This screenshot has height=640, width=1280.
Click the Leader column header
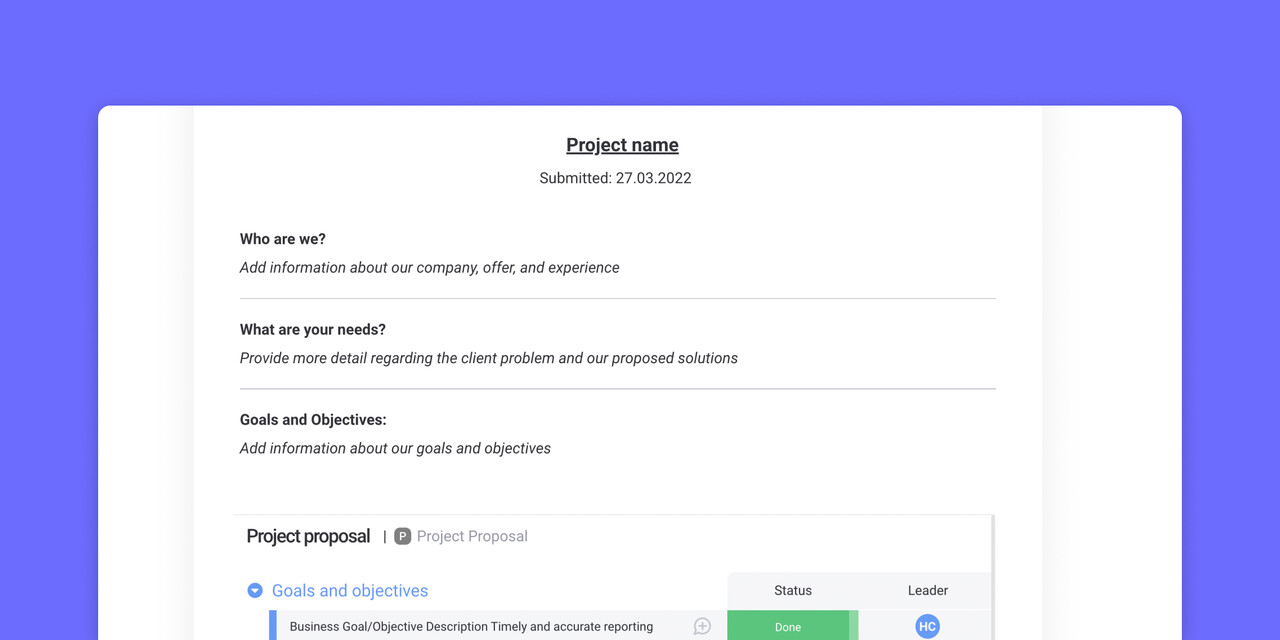(x=927, y=591)
